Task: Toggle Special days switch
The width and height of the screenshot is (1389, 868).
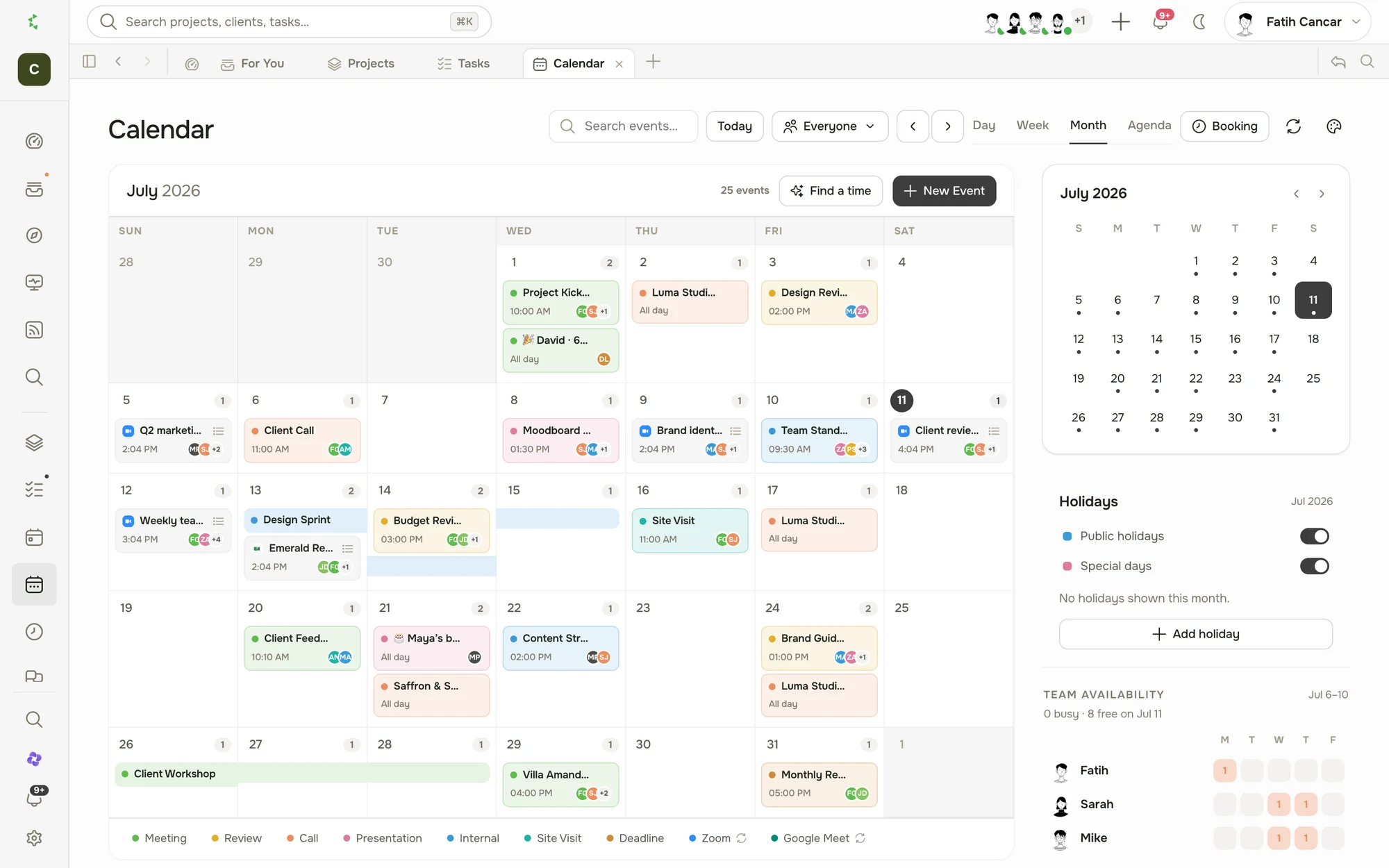Action: (x=1314, y=566)
